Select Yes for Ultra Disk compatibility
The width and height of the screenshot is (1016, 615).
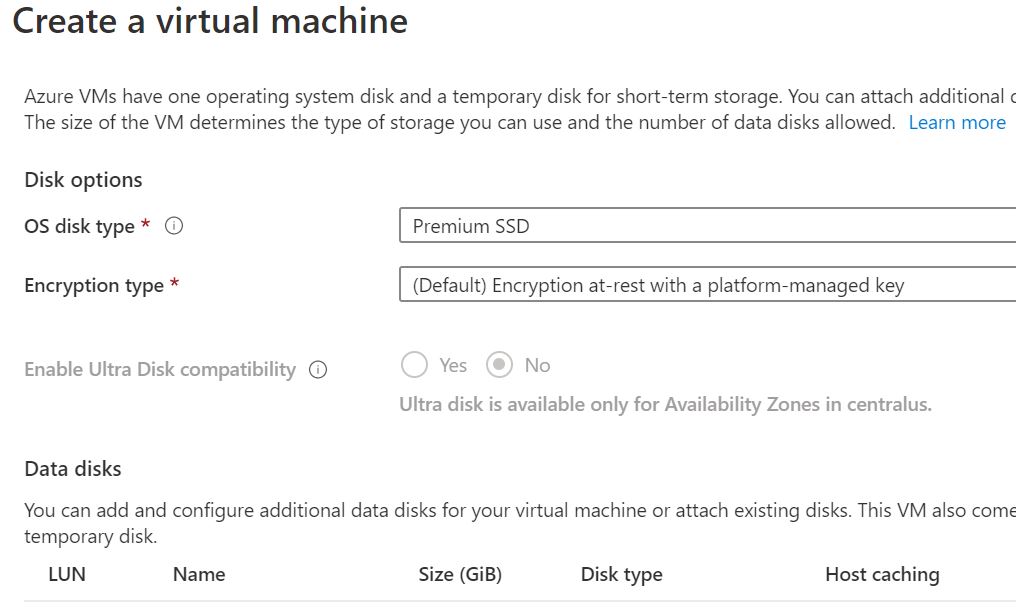pyautogui.click(x=415, y=365)
